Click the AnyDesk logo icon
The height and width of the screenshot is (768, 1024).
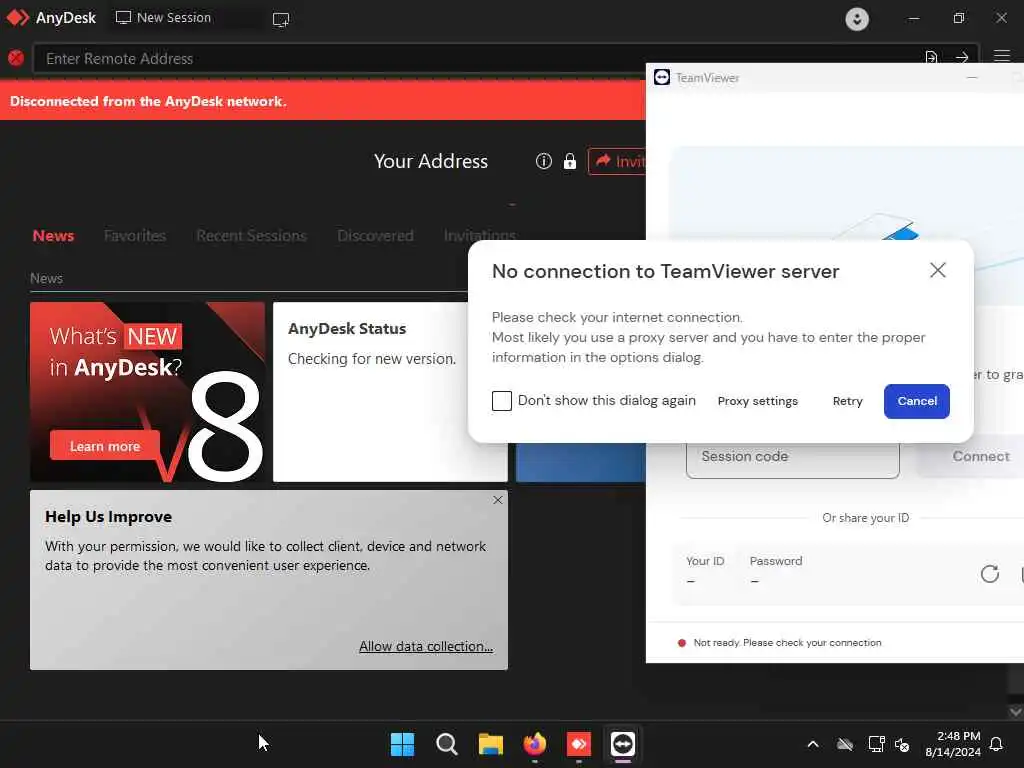click(x=17, y=18)
